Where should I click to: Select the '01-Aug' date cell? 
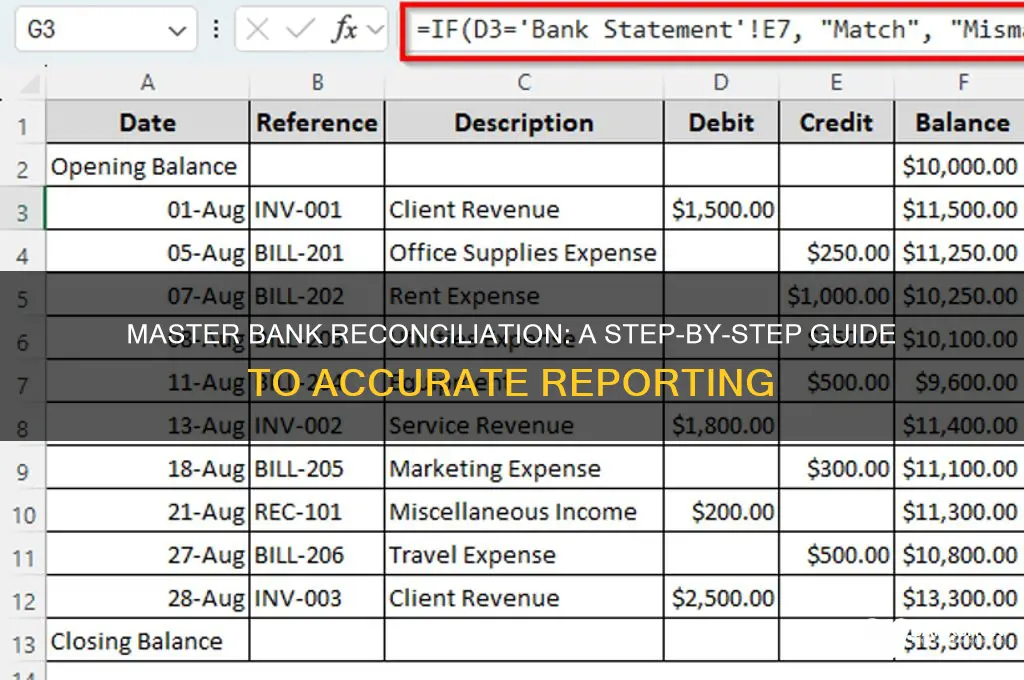pyautogui.click(x=148, y=209)
